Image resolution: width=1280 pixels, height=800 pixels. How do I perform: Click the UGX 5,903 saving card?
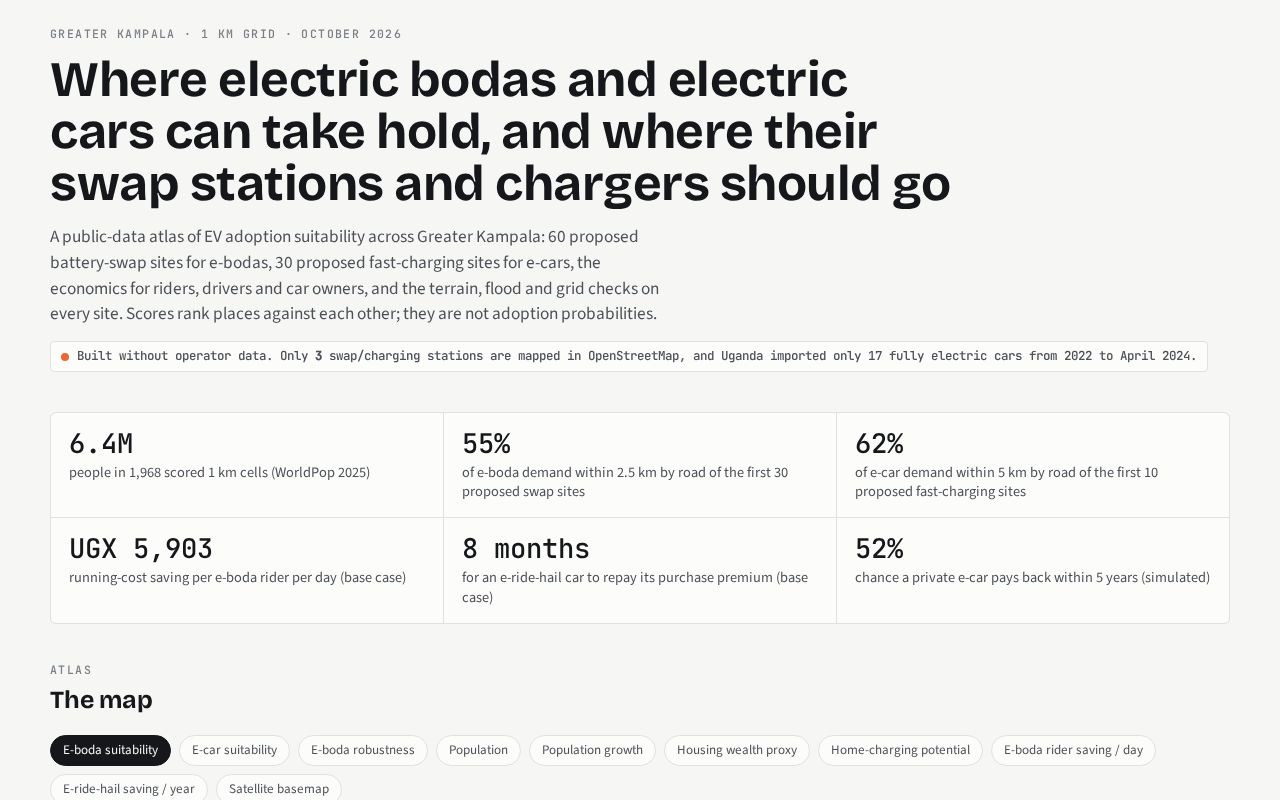tap(247, 570)
